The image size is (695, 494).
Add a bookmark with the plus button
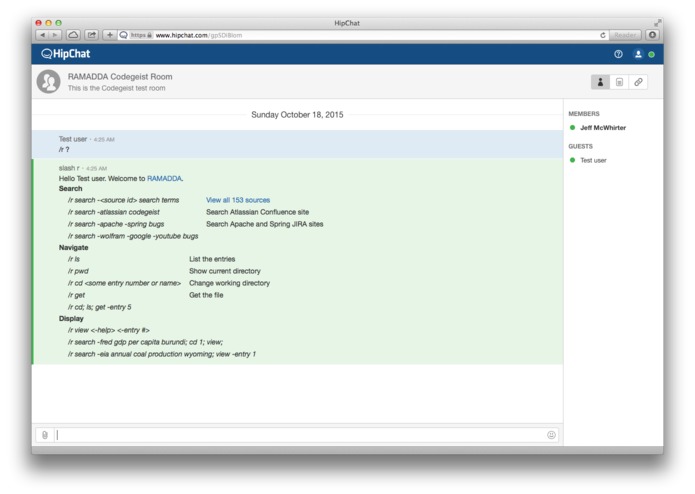pyautogui.click(x=109, y=35)
